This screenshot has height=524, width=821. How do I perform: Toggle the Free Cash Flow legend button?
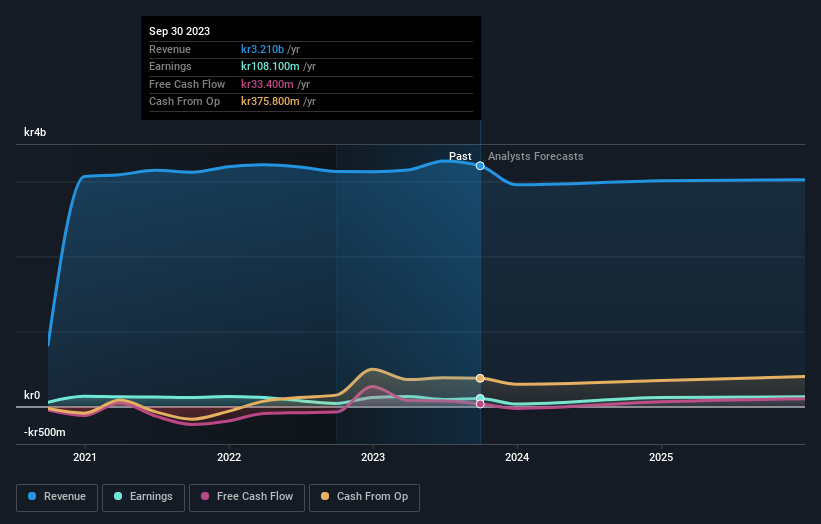[x=247, y=497]
